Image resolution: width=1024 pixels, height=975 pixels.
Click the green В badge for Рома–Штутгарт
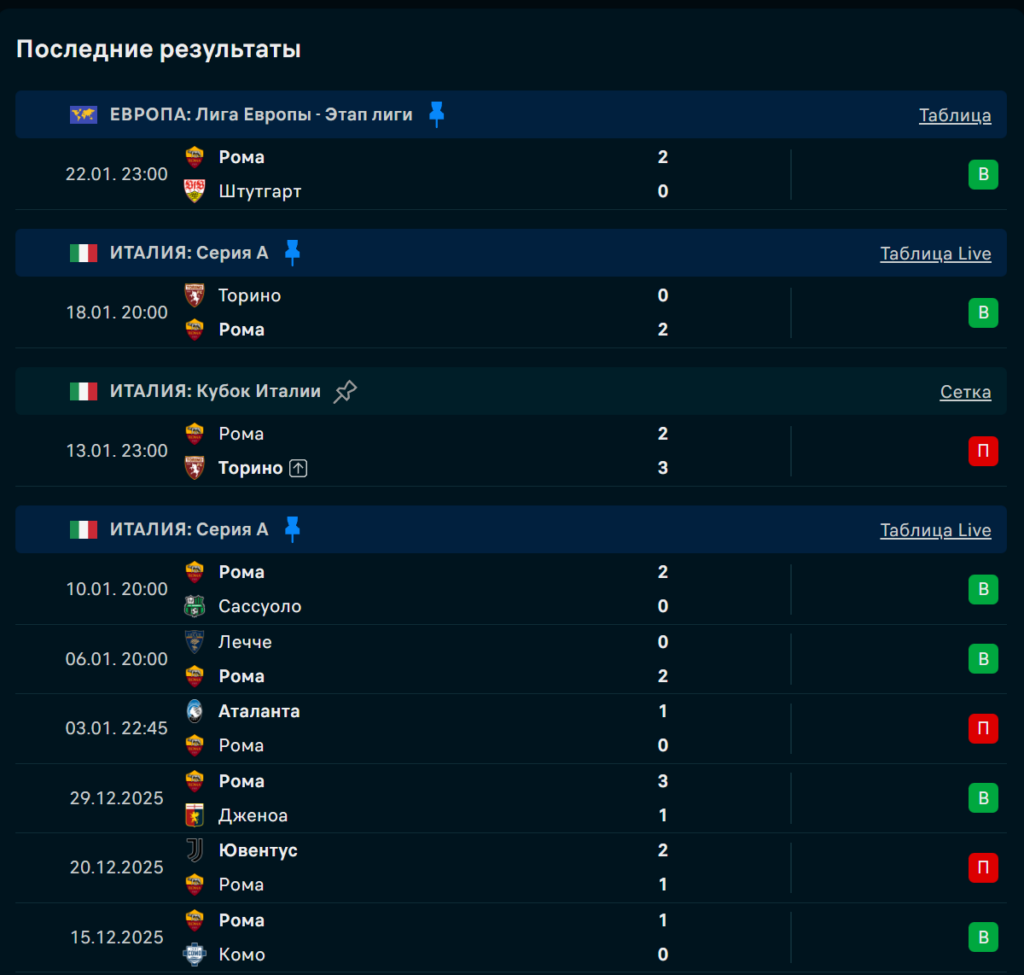coord(983,175)
